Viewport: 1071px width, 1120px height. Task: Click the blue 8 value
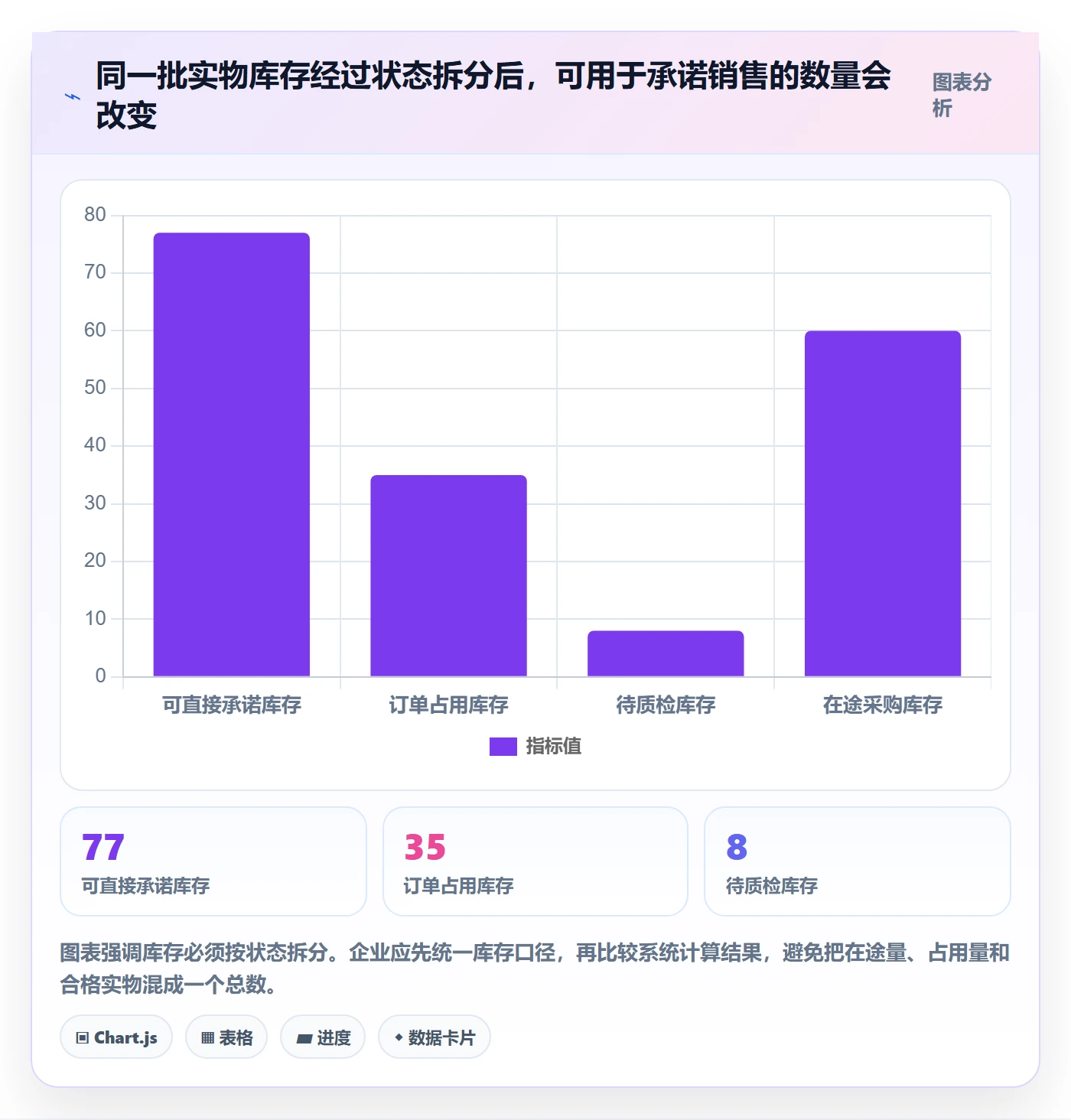pyautogui.click(x=737, y=847)
